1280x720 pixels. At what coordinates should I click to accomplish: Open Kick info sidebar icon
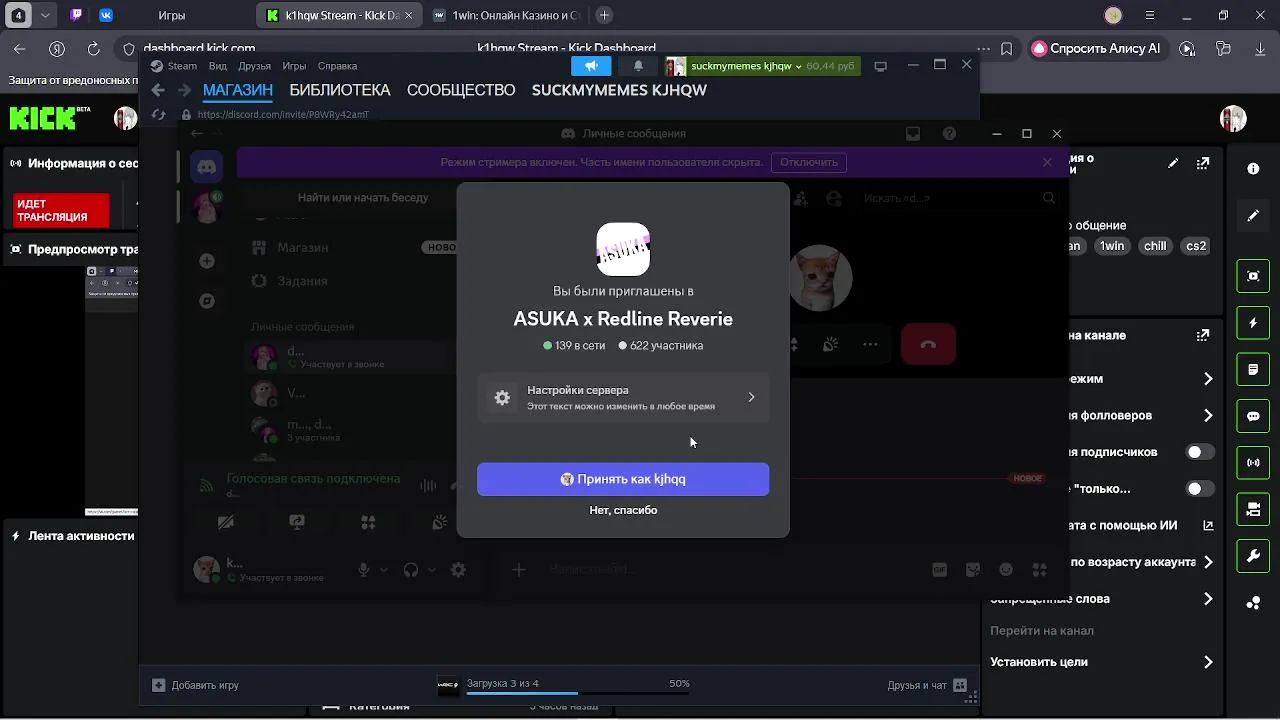click(x=1253, y=169)
